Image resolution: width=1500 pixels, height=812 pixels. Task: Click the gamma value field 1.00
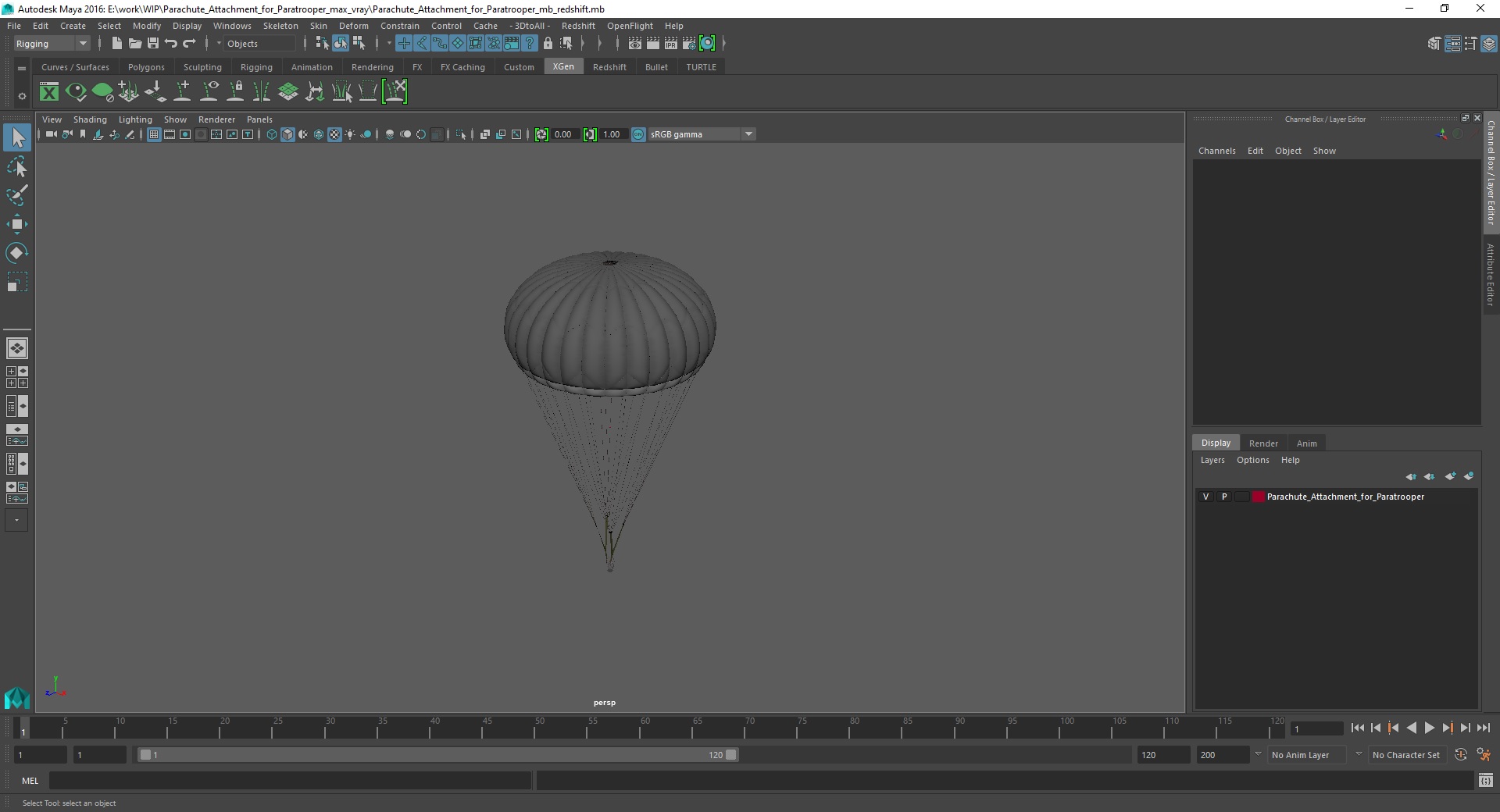612,134
